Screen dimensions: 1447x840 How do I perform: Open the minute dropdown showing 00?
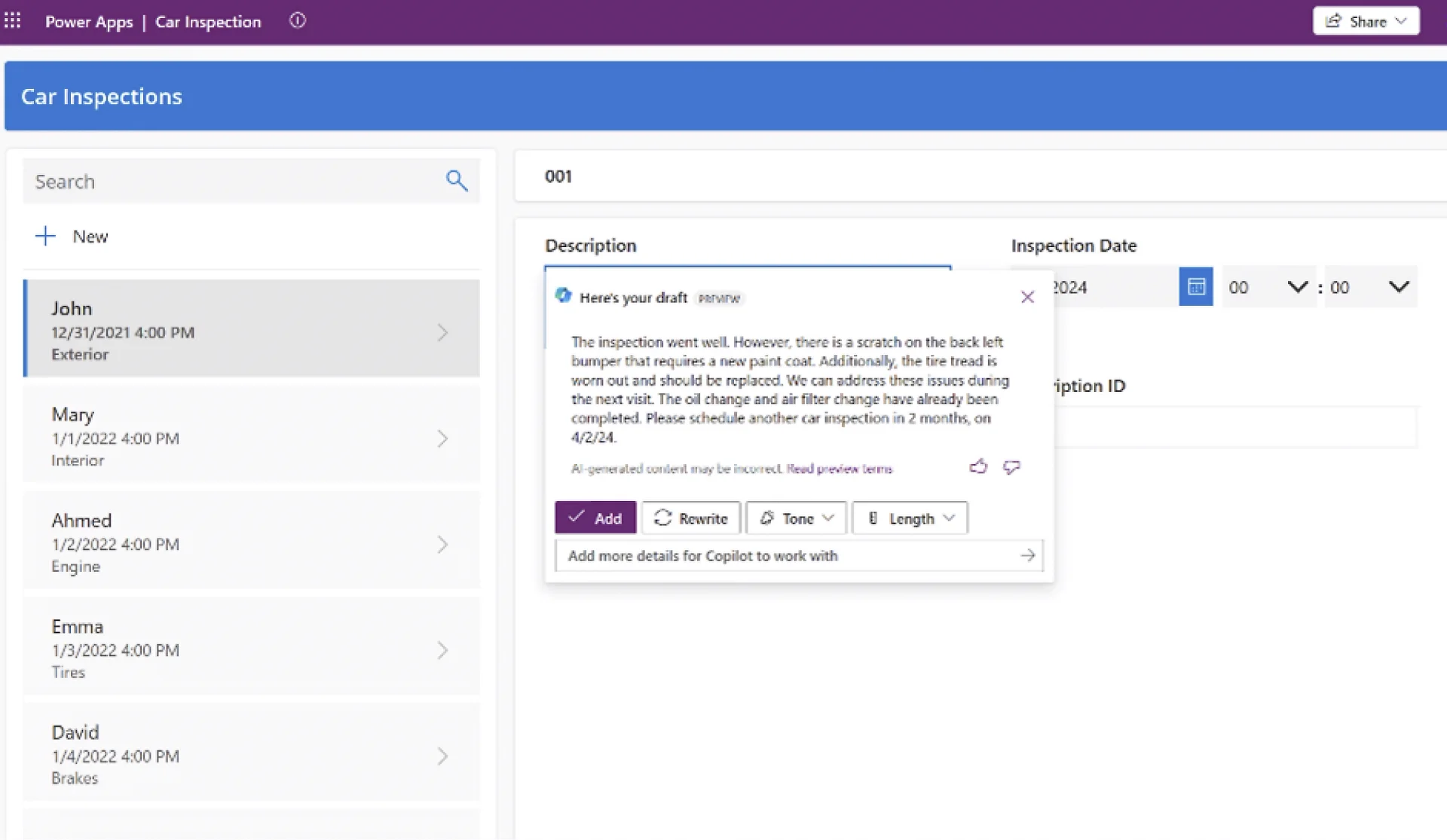(x=1370, y=287)
